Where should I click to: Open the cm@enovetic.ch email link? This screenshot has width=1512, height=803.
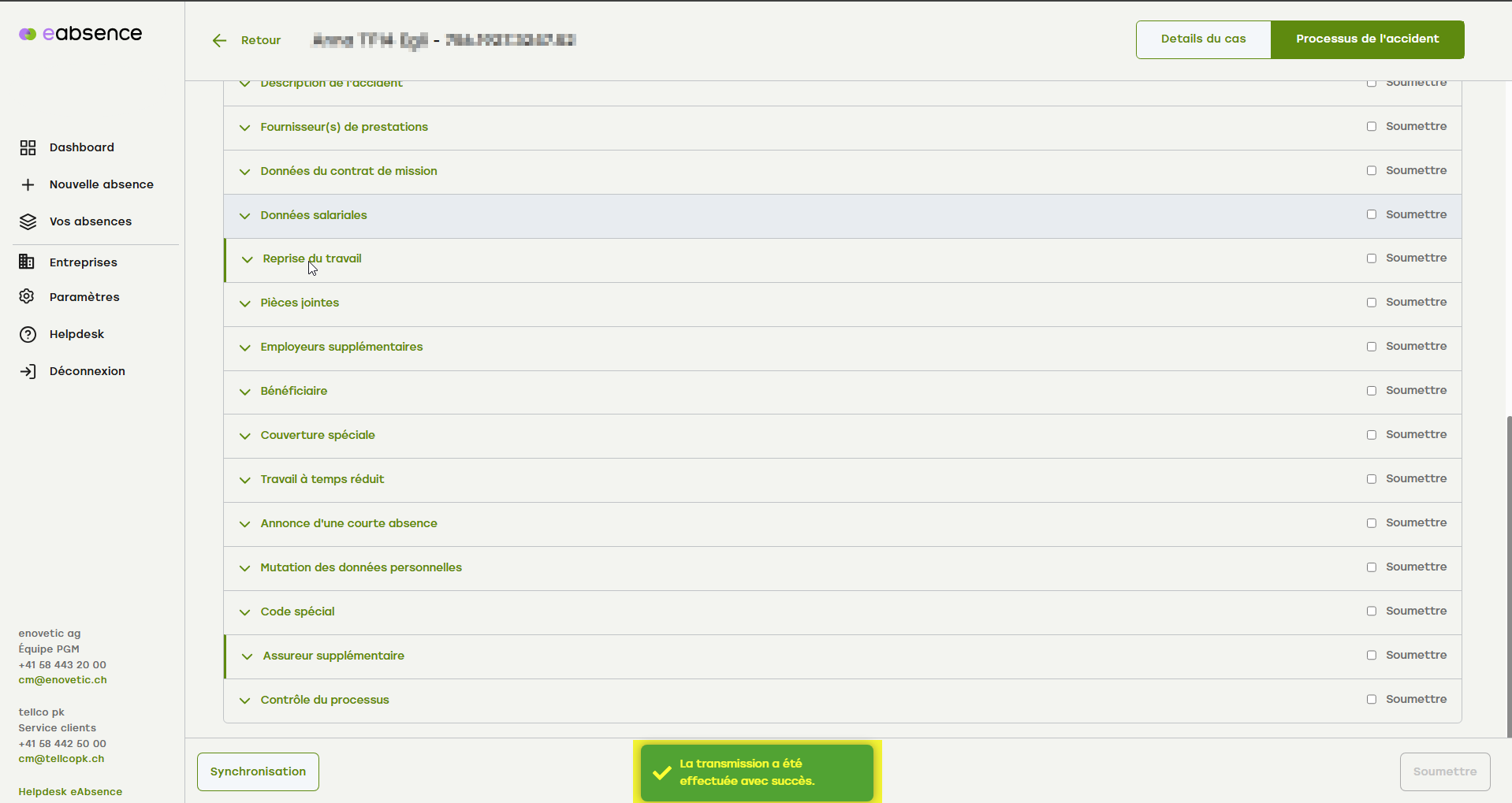62,680
